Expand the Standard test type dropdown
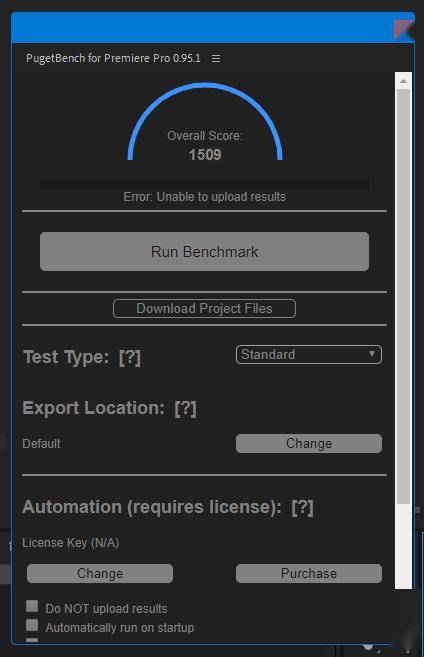This screenshot has height=657, width=424. click(309, 354)
